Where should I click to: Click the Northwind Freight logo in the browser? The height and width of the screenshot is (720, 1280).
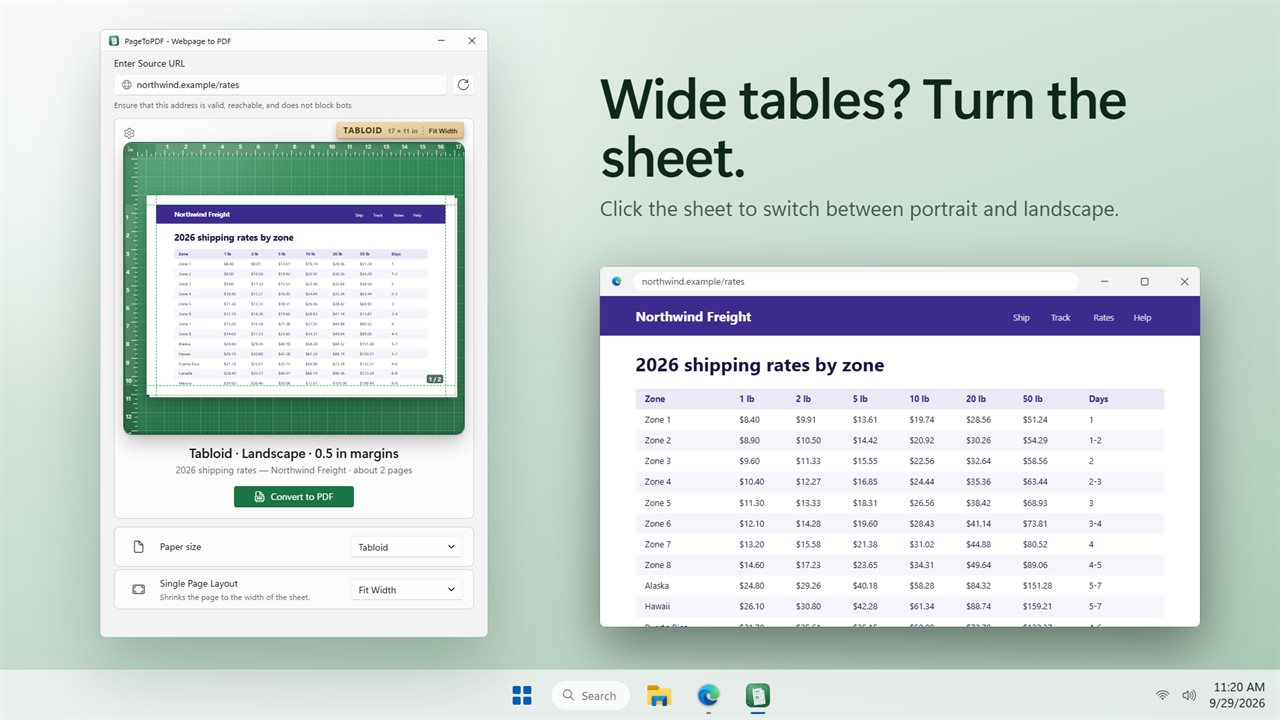point(693,317)
